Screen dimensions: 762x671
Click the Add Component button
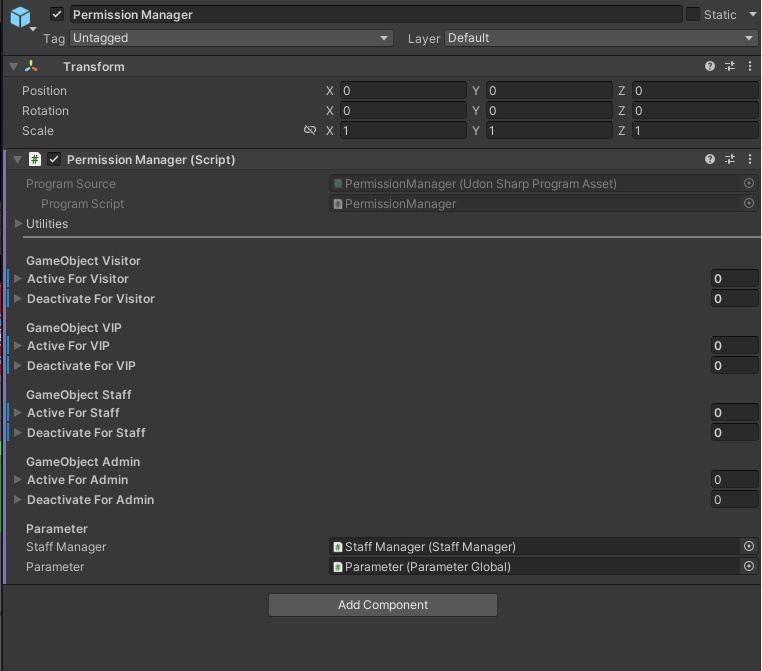[383, 605]
